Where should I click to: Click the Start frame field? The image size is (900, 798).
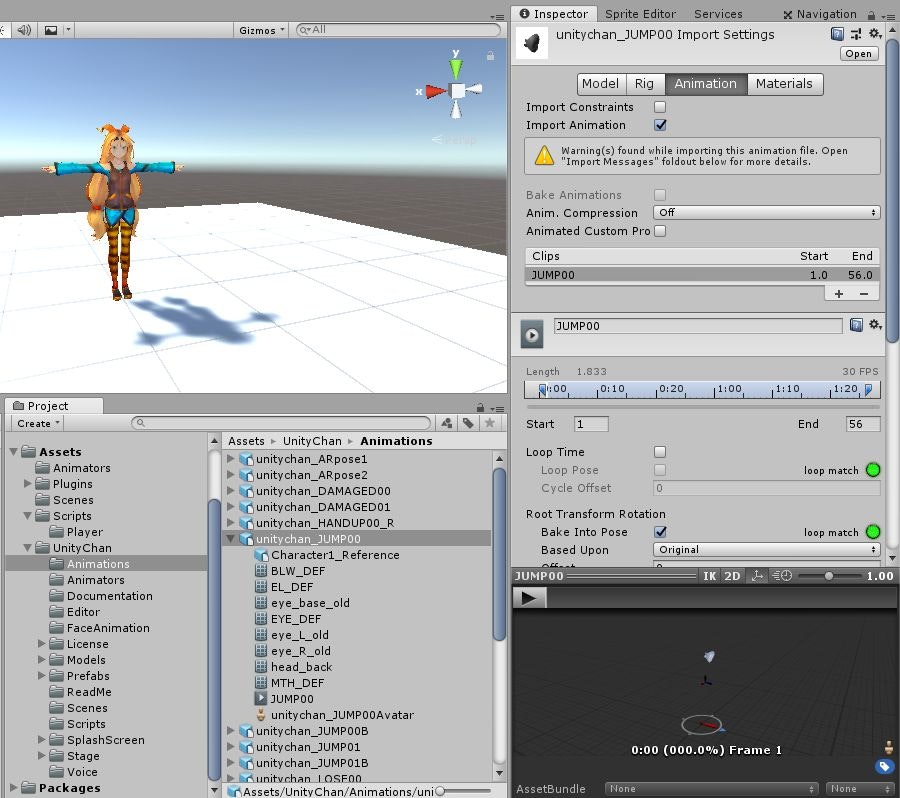coord(591,424)
